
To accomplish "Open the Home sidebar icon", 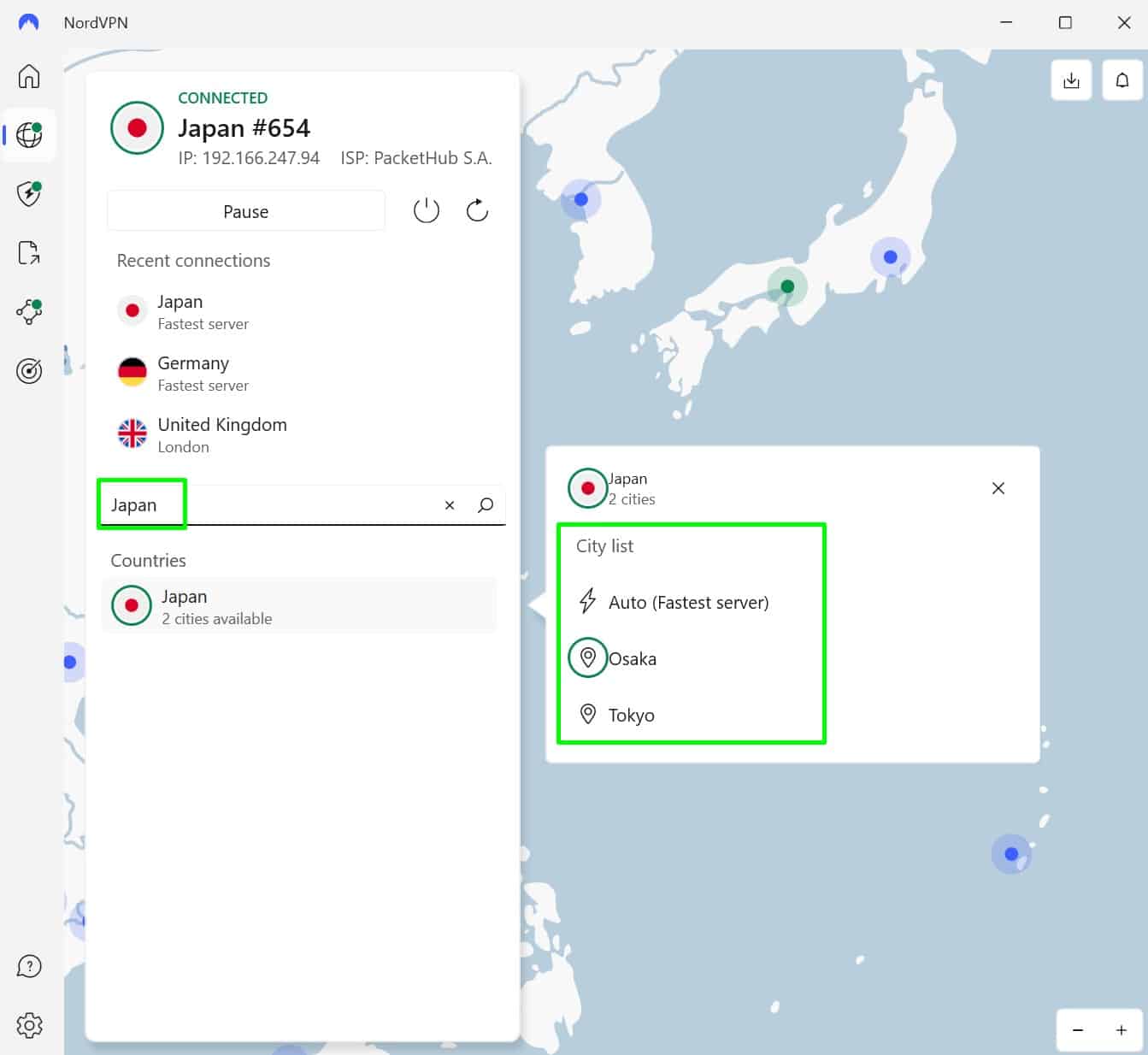I will (x=29, y=76).
